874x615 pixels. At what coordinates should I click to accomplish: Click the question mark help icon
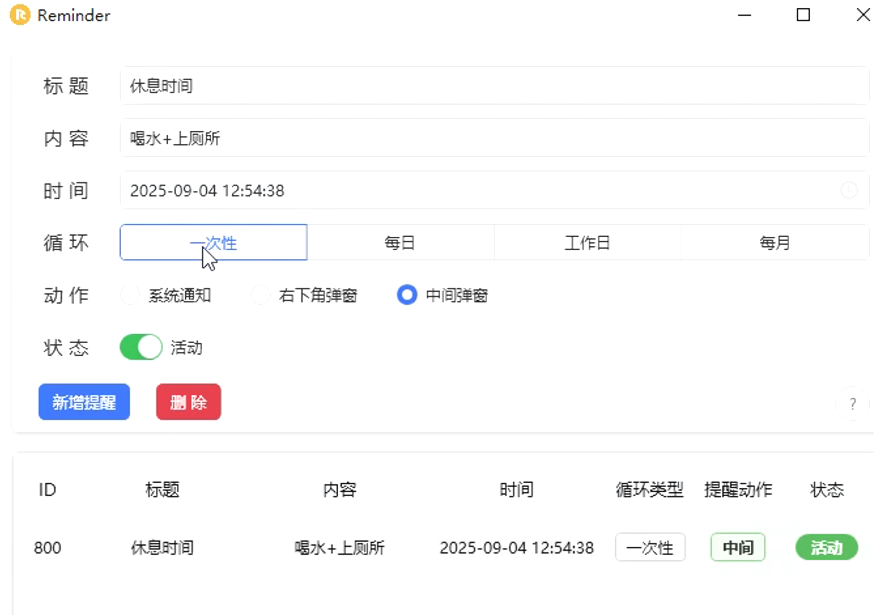coord(852,404)
